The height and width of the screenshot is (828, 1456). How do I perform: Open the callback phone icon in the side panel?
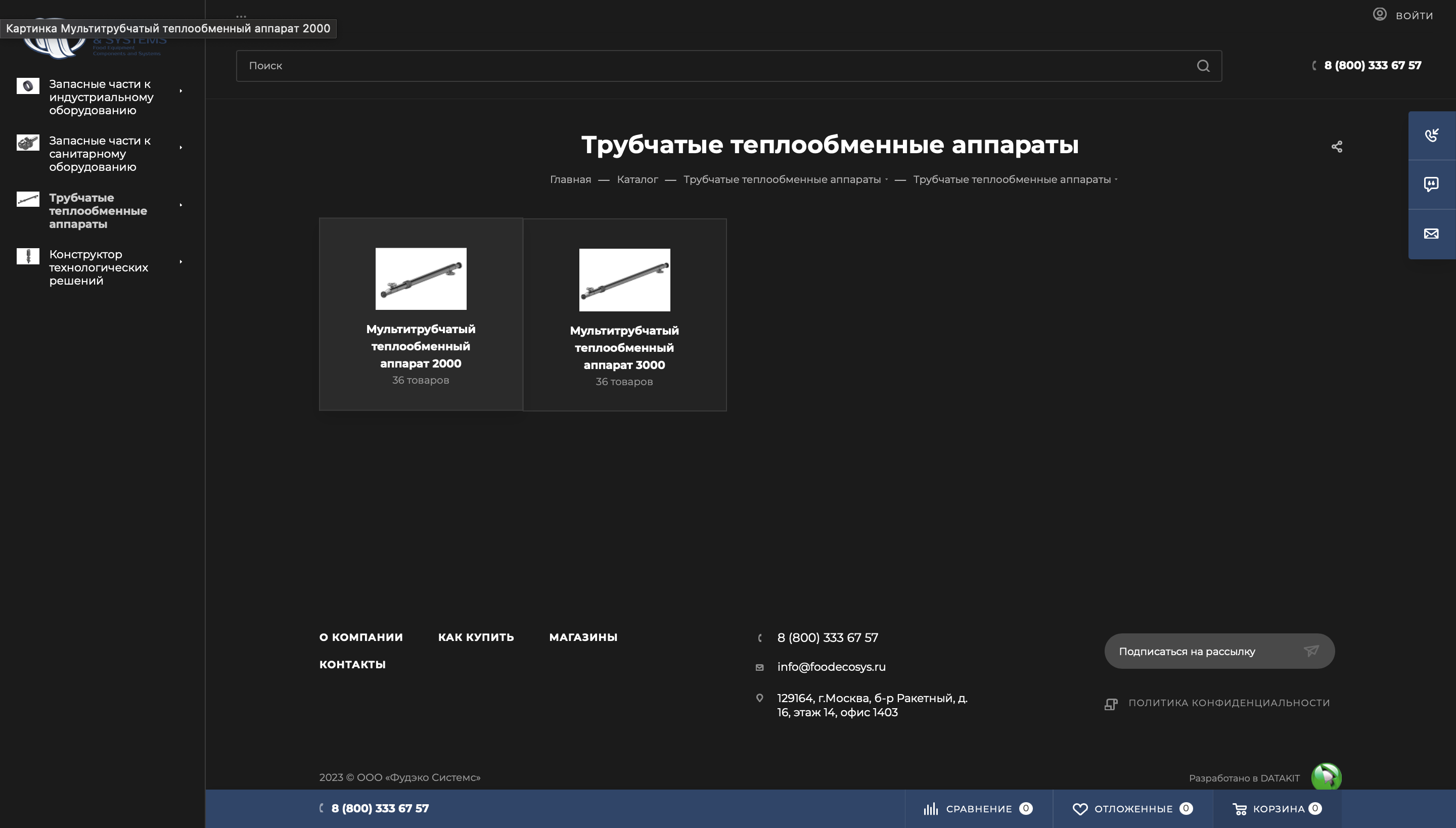point(1431,135)
